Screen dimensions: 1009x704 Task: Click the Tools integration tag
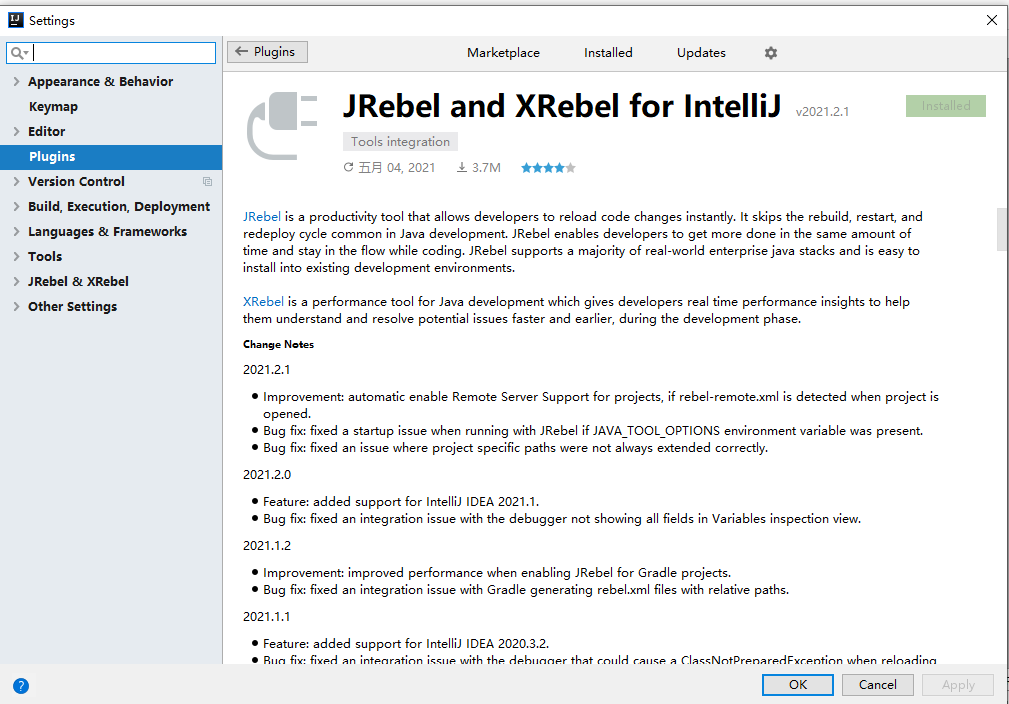pyautogui.click(x=400, y=141)
